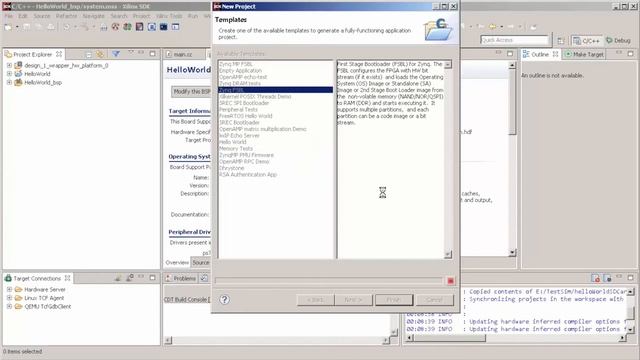This screenshot has width=640, height=360.
Task: Expand design_1_wrapper_hw_platform_0 tree node
Action: click(9, 65)
